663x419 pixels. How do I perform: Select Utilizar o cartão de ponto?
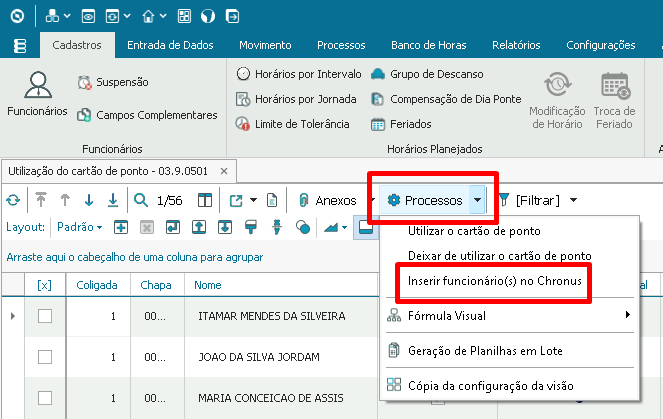[474, 231]
